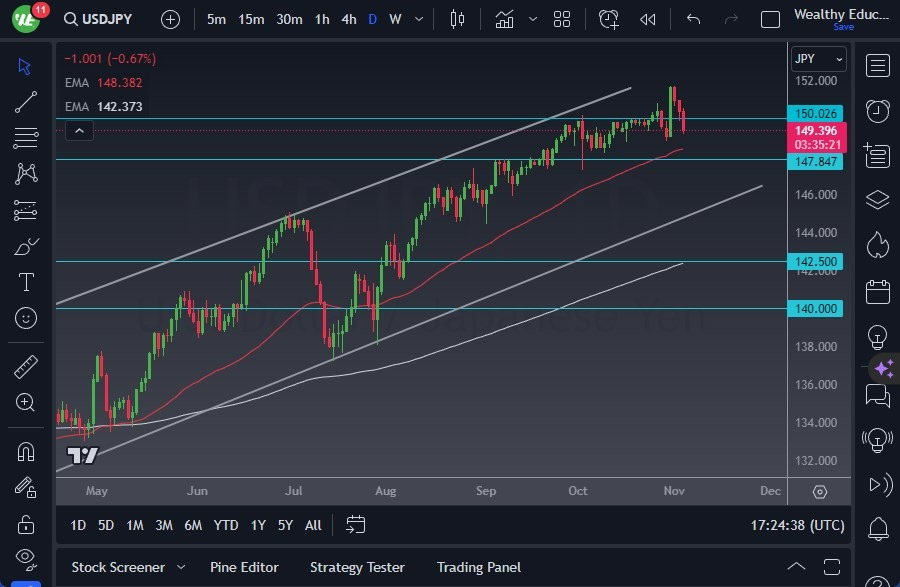Lock all drawings on the chart

[25, 524]
